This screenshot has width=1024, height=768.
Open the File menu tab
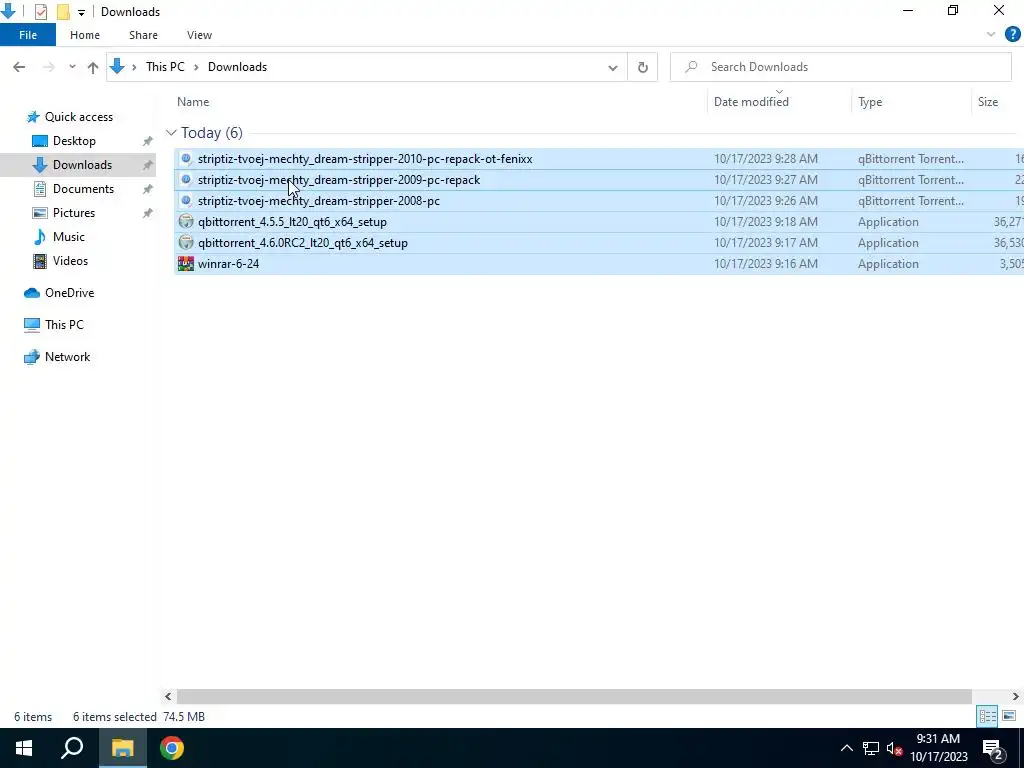pos(27,35)
